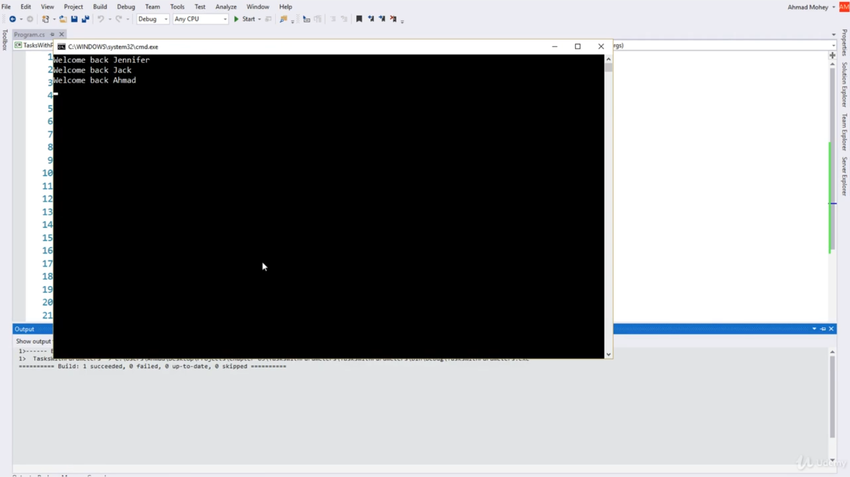Click the Toggle Bookmark icon

pos(359,19)
